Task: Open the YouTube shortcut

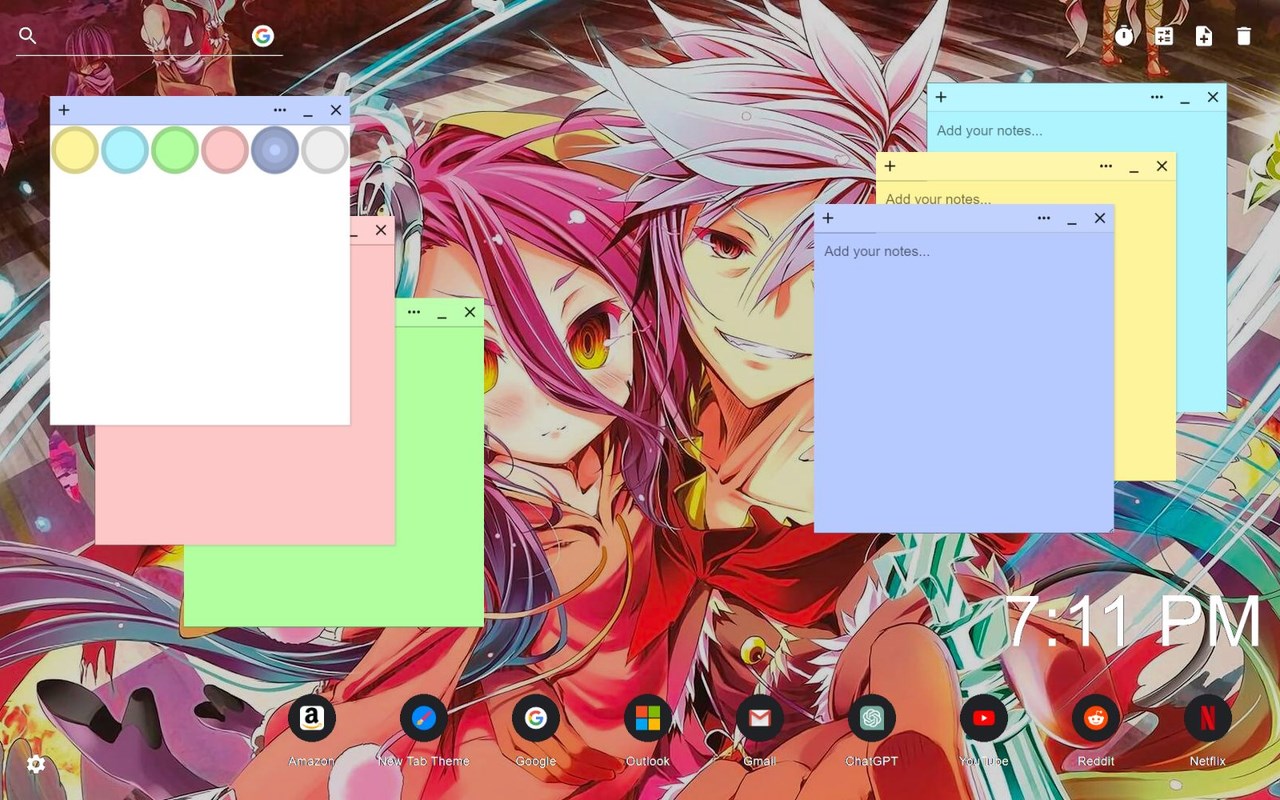Action: coord(984,718)
